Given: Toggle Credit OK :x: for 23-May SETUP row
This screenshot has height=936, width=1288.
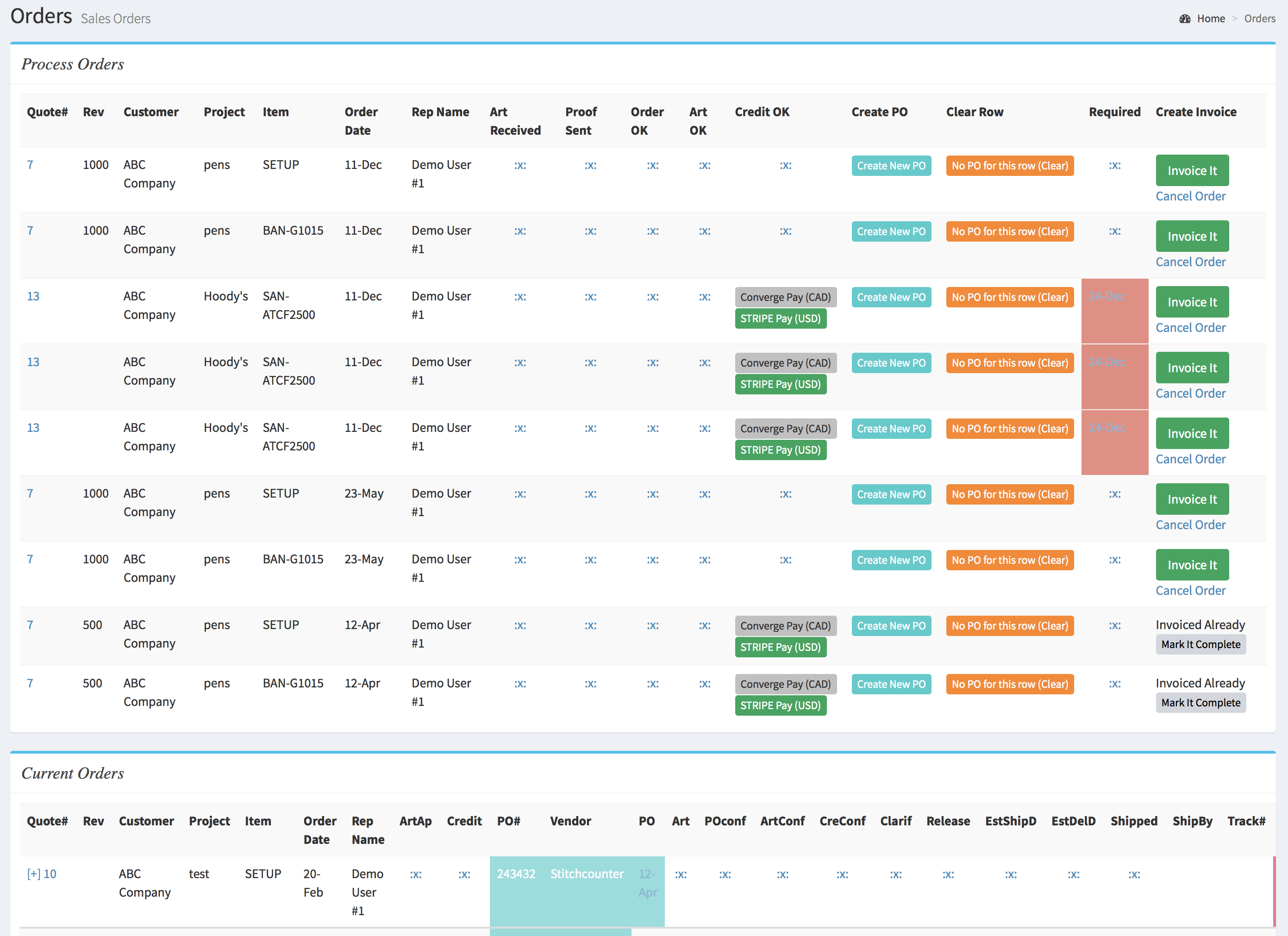Looking at the screenshot, I should 785,494.
